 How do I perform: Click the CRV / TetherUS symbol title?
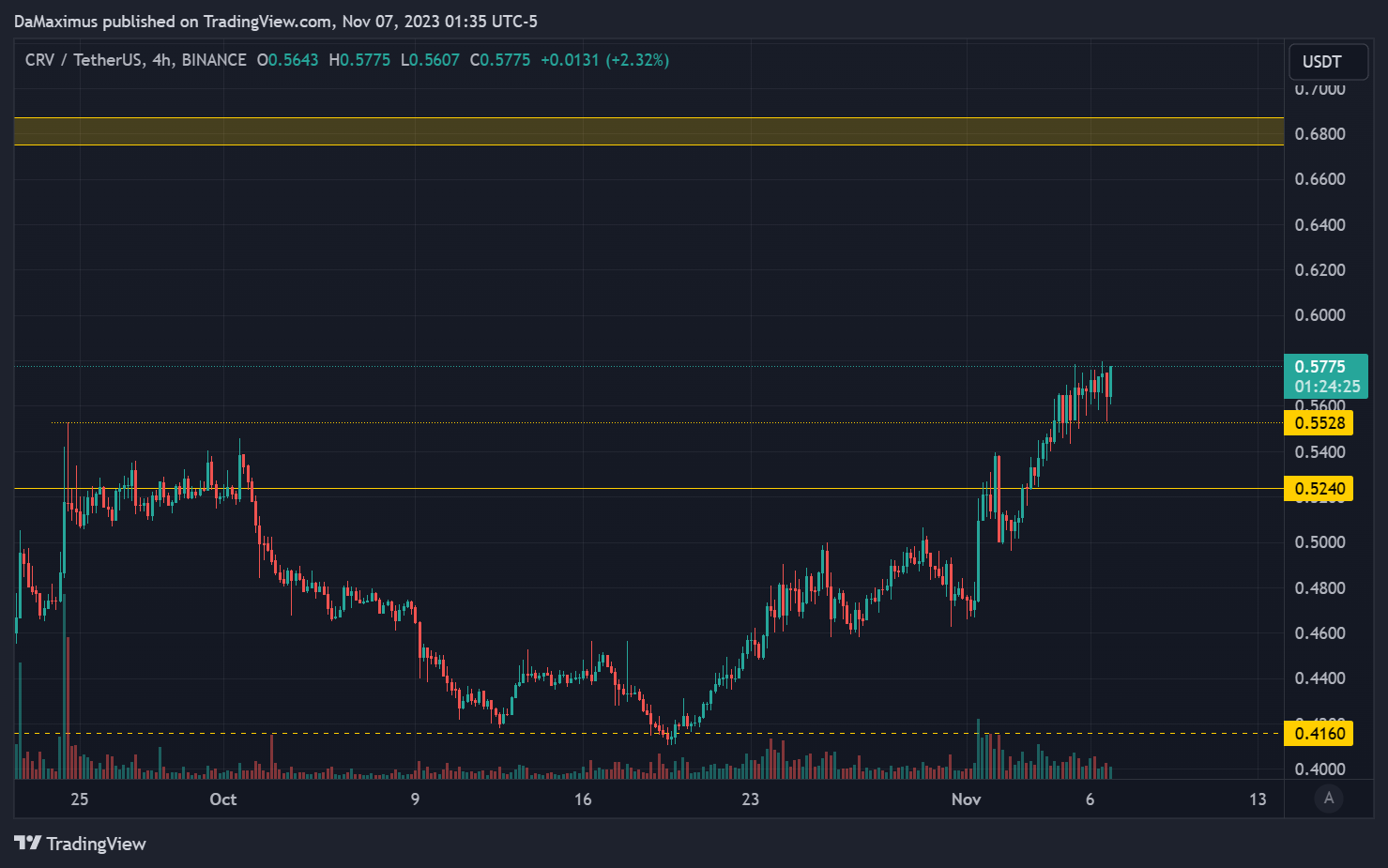pyautogui.click(x=83, y=60)
